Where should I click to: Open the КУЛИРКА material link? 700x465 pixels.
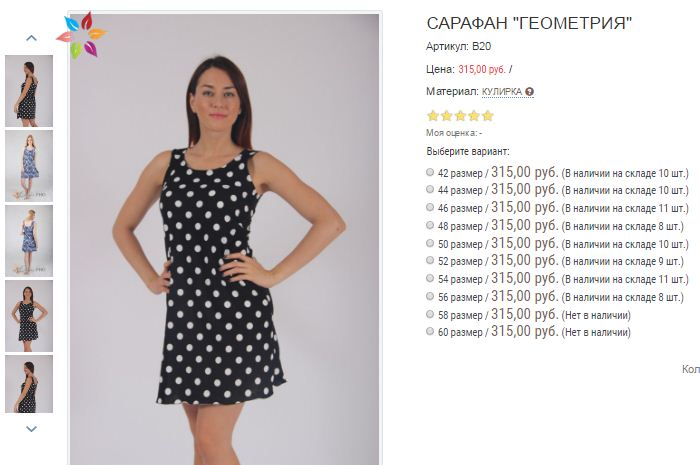pyautogui.click(x=501, y=92)
